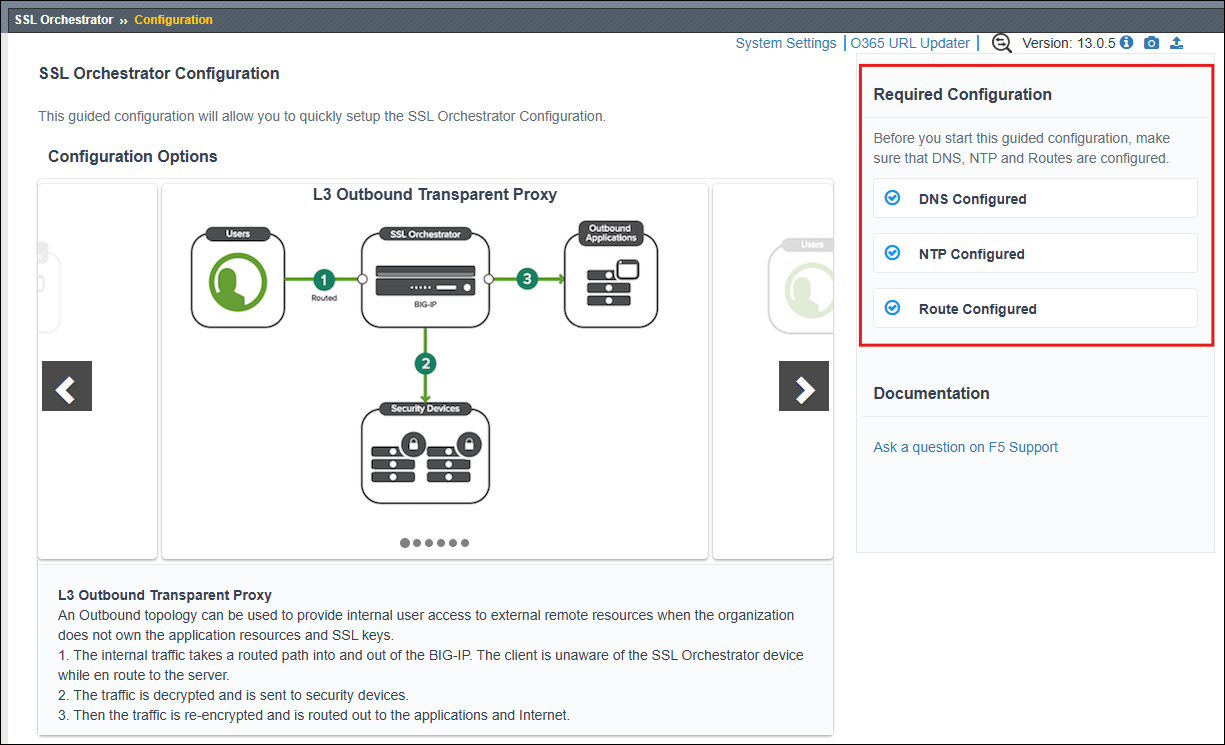Click the Route Configured check mark
The image size is (1225, 745).
coord(893,308)
